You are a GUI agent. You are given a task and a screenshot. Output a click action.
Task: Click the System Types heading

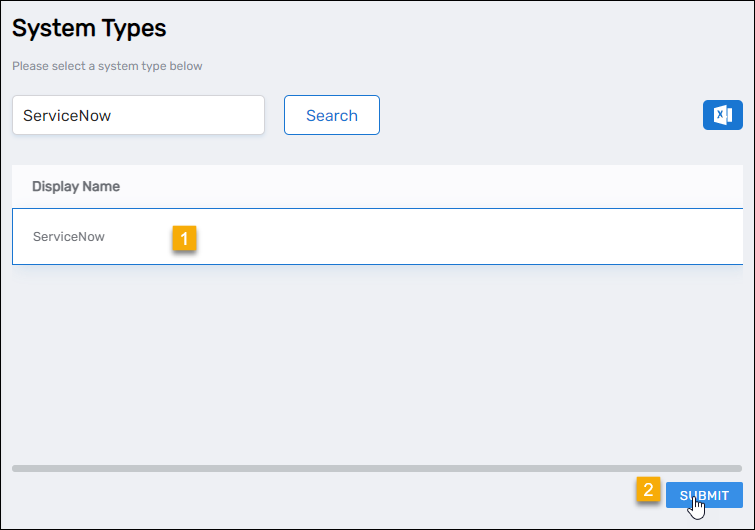click(89, 29)
